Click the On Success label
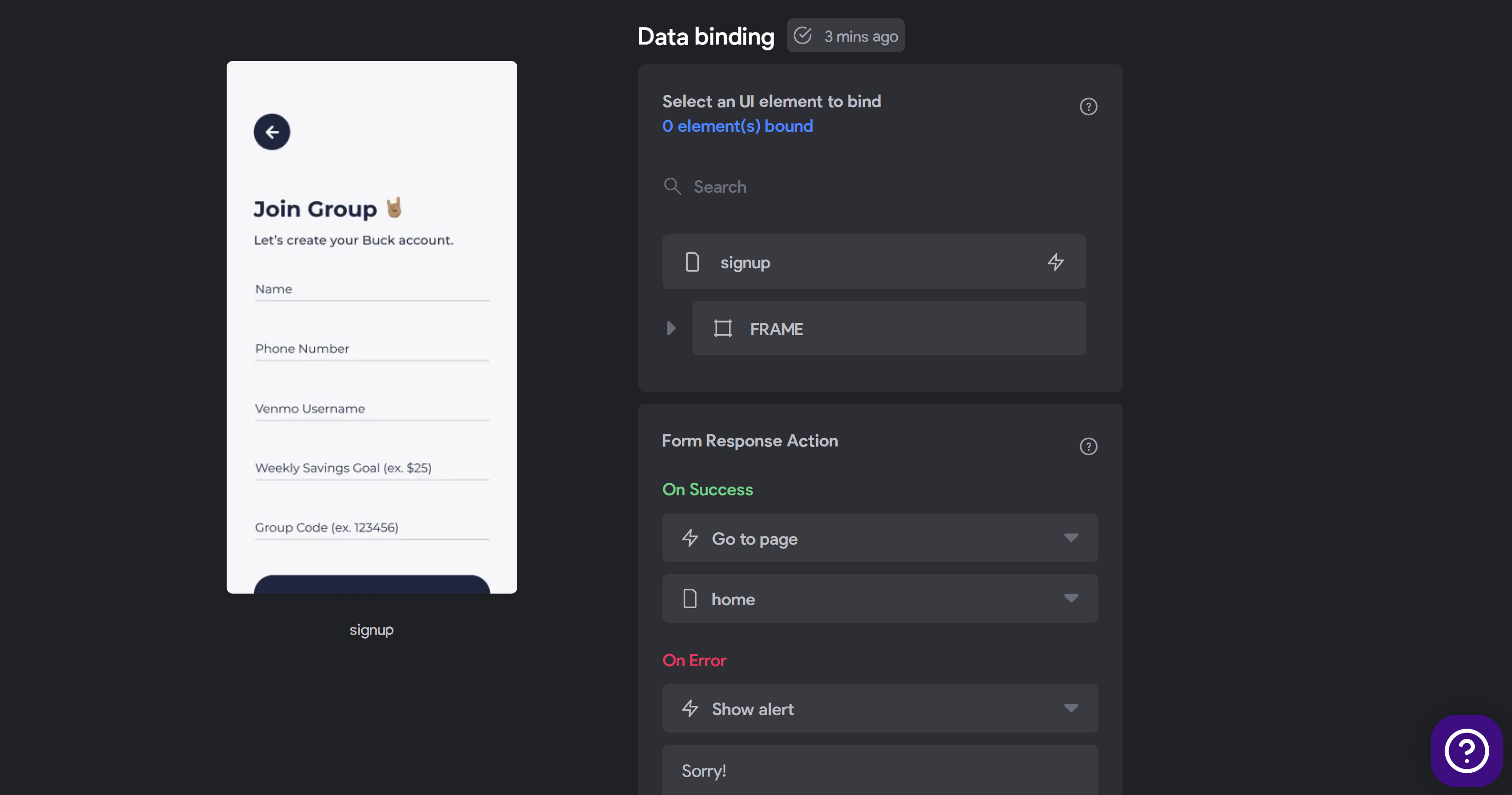This screenshot has height=795, width=1512. [707, 489]
